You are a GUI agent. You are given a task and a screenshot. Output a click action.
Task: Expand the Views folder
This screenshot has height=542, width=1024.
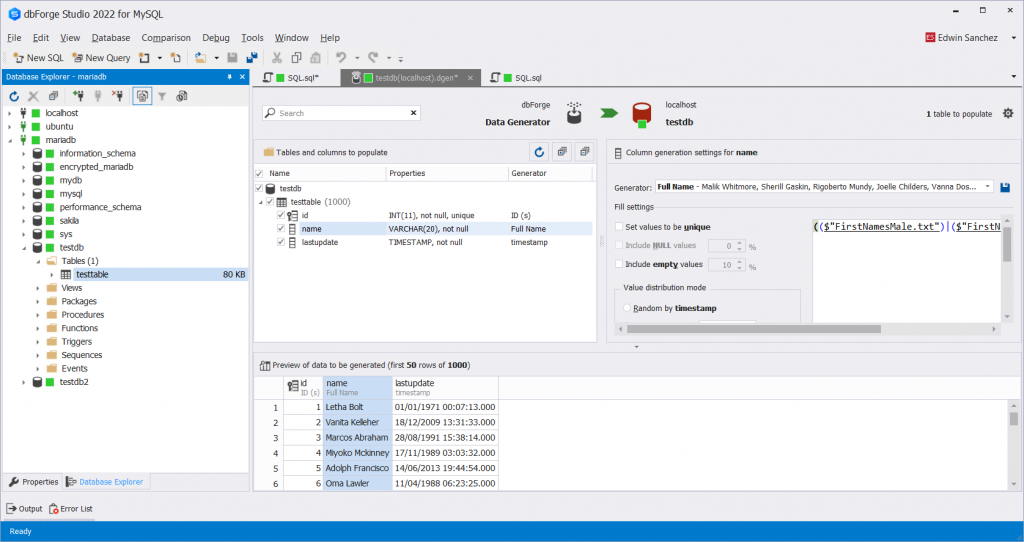coord(37,288)
